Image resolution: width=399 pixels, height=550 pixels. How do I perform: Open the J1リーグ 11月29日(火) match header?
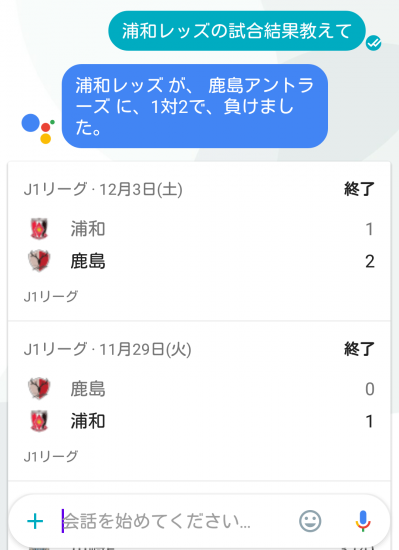107,349
